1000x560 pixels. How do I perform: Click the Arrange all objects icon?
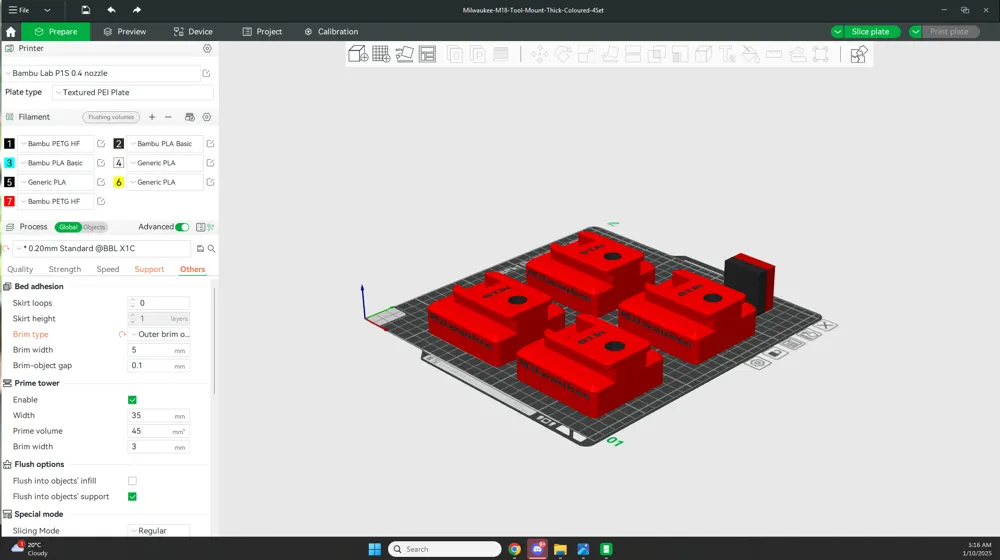click(x=427, y=54)
